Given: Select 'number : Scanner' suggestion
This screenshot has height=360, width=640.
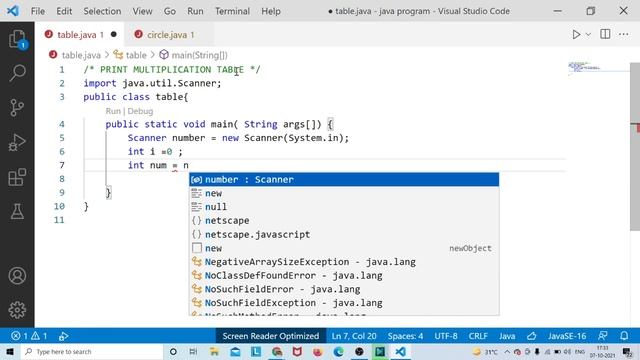Looking at the screenshot, I should (x=344, y=180).
